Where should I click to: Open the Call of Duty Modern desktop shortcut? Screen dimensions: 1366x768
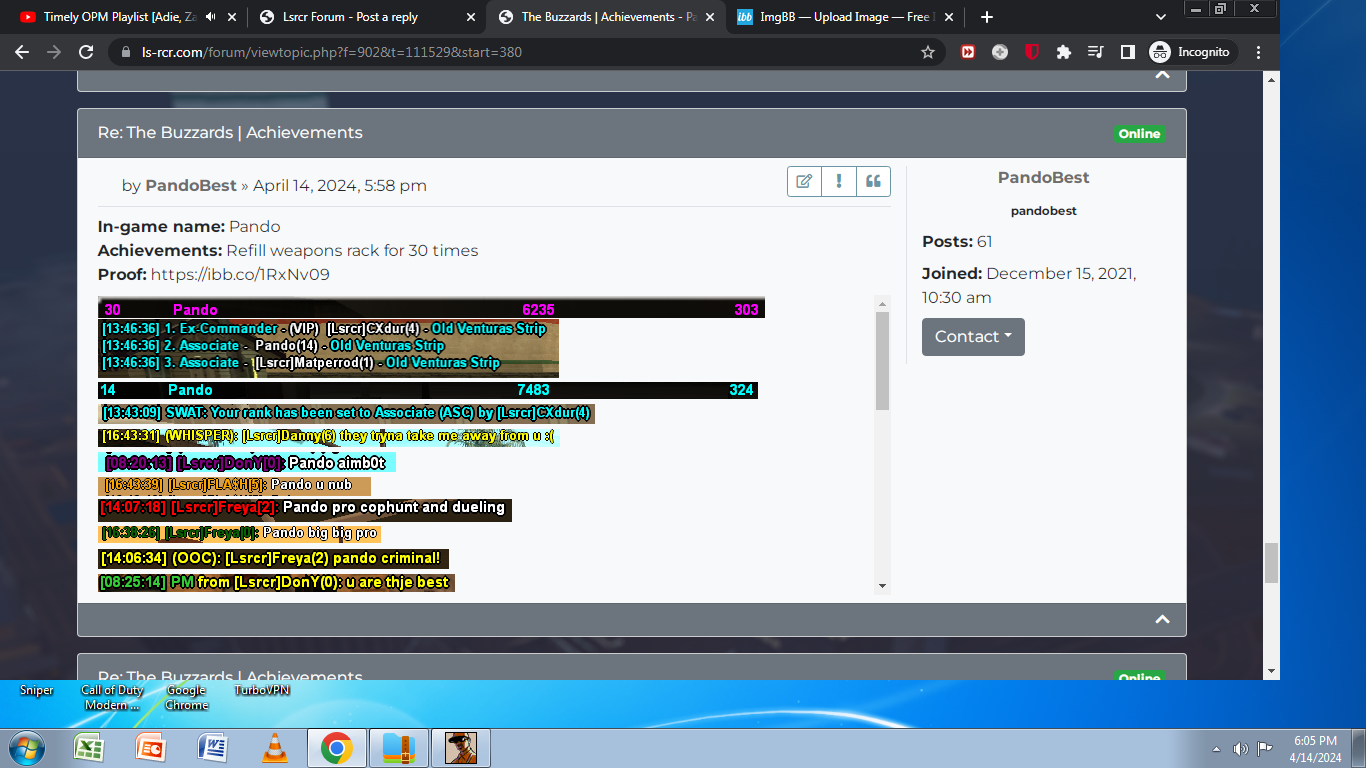(x=112, y=697)
